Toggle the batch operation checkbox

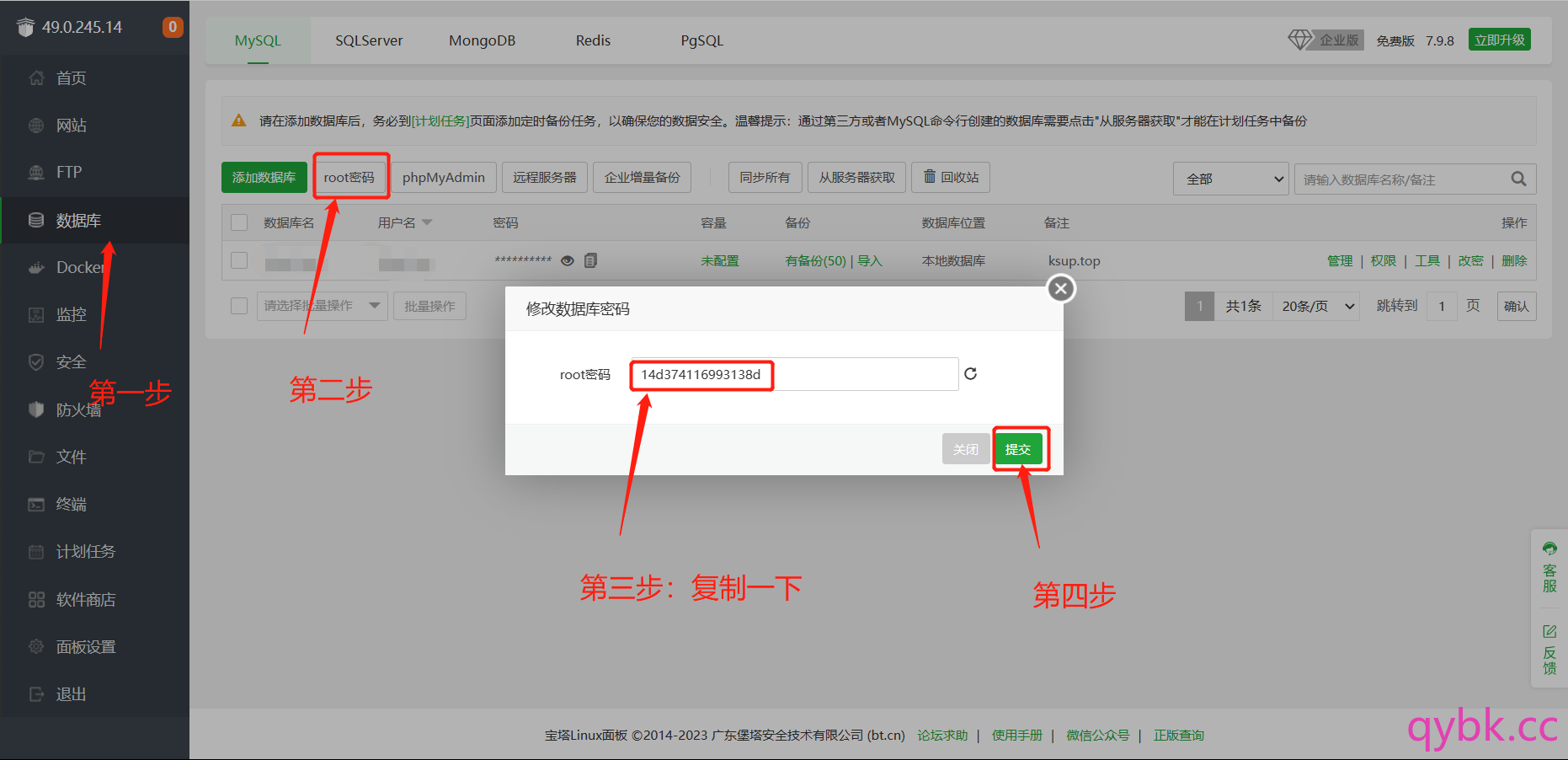[x=239, y=305]
